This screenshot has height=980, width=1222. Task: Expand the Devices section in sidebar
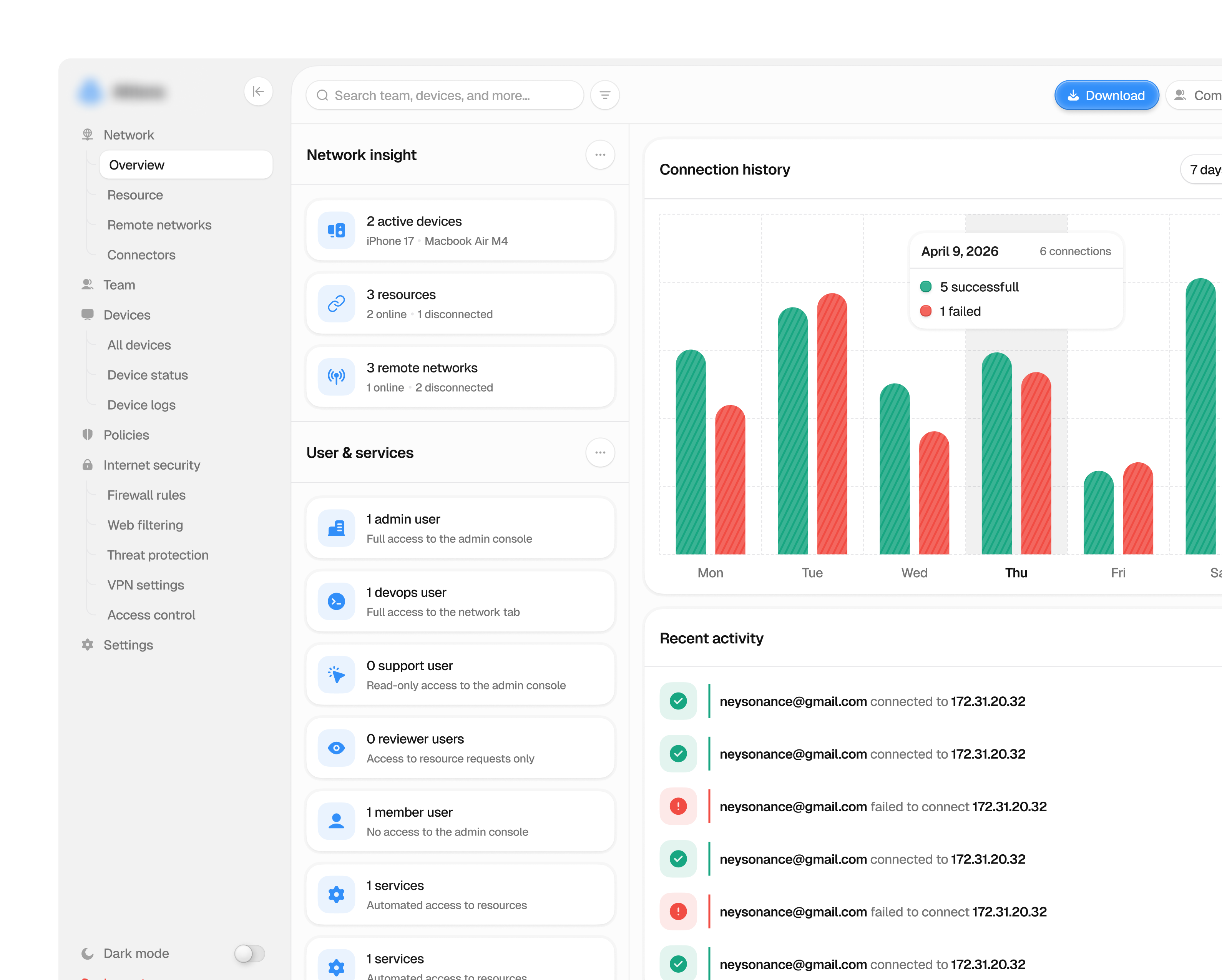(126, 315)
